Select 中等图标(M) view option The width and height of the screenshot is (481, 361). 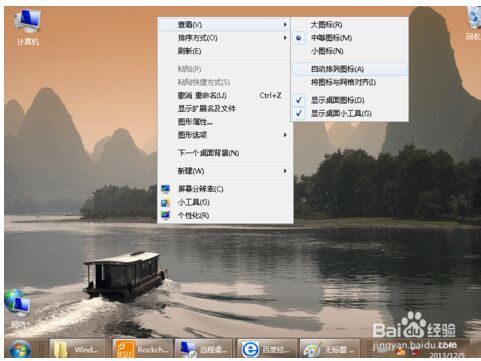pyautogui.click(x=349, y=38)
